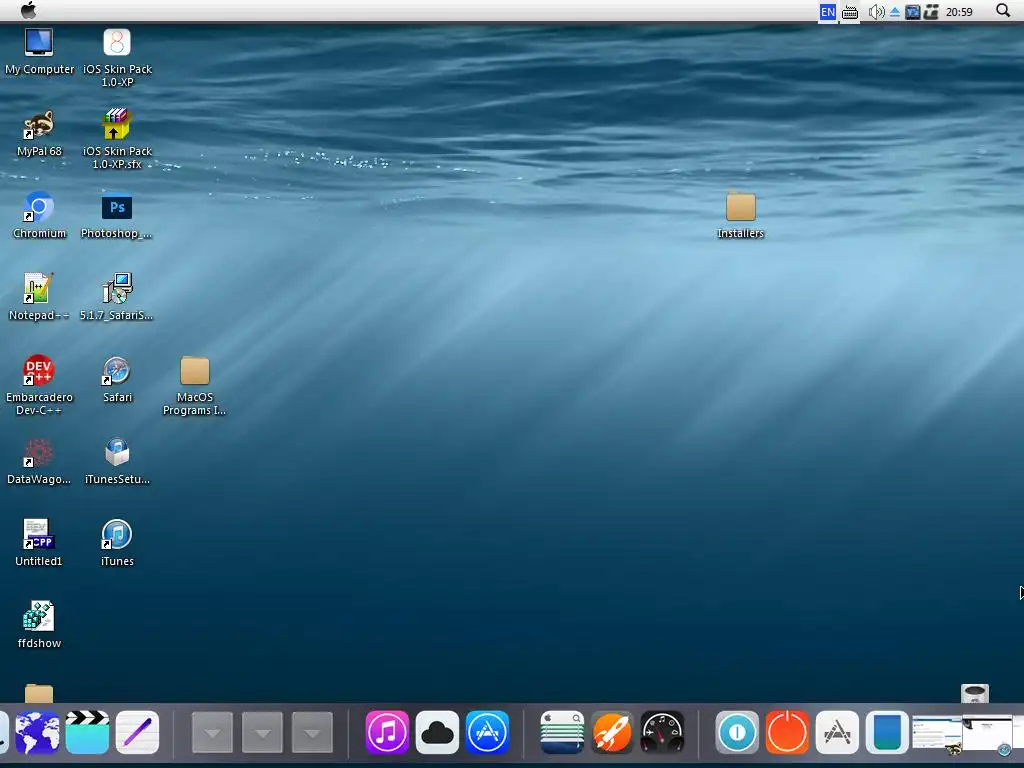
Task: Click the EN language indicator
Action: pyautogui.click(x=827, y=12)
